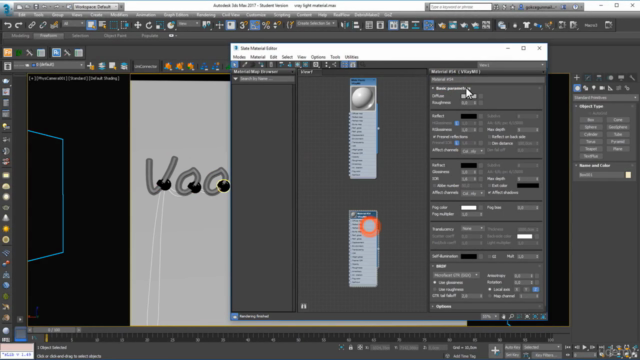
Task: Click the Pan hand icon in Slate editor
Action: coord(503,316)
